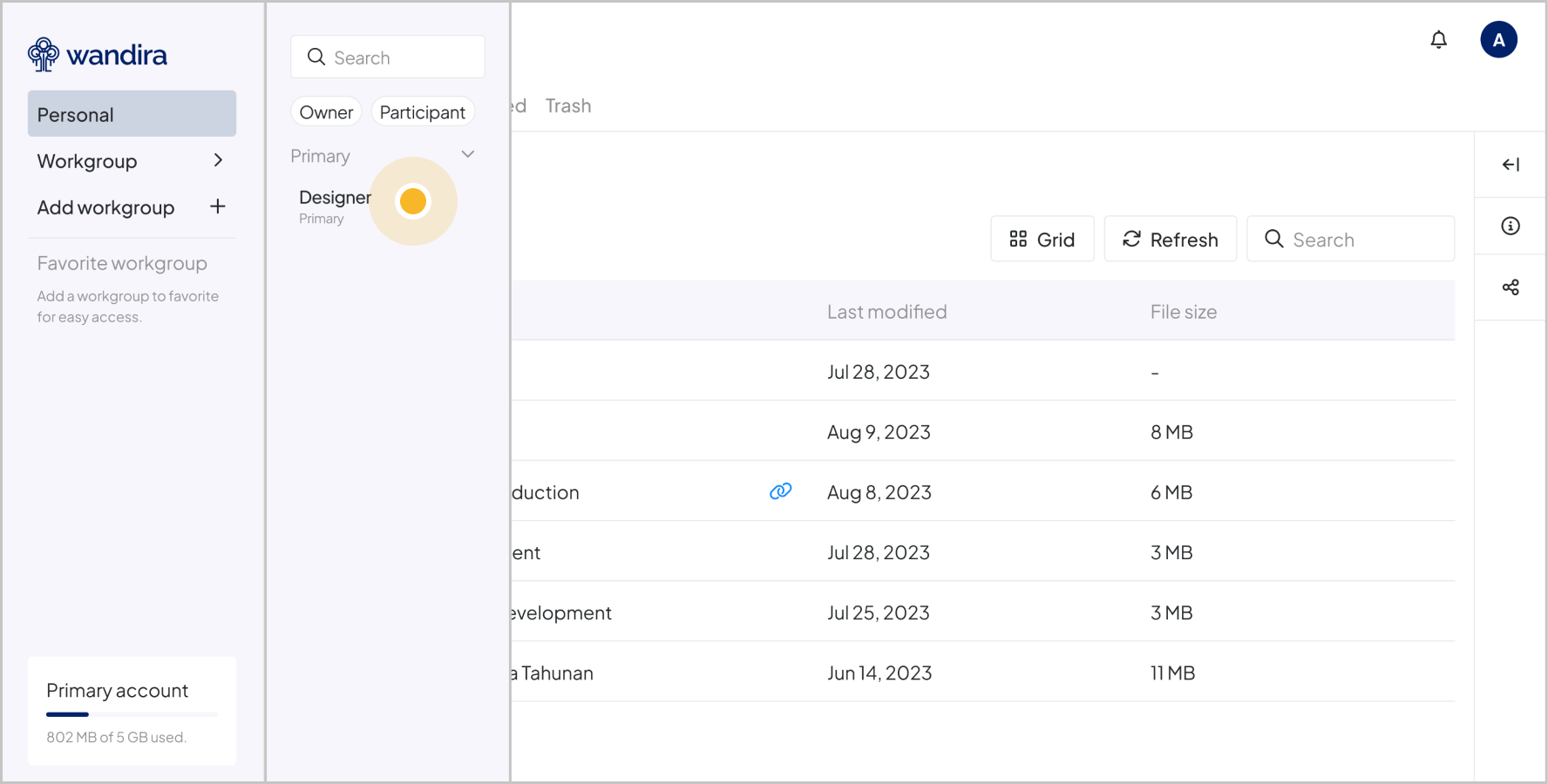Open the user avatar menu
The image size is (1548, 784).
point(1498,40)
